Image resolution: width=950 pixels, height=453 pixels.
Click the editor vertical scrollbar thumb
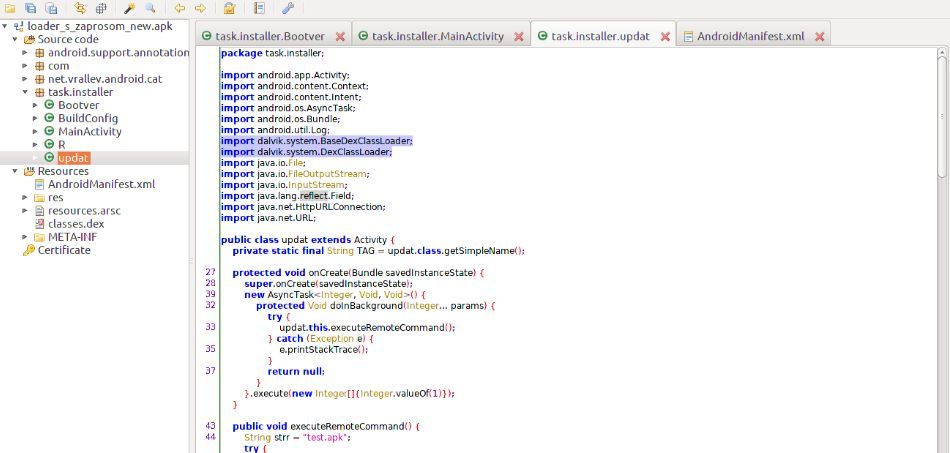point(942,119)
